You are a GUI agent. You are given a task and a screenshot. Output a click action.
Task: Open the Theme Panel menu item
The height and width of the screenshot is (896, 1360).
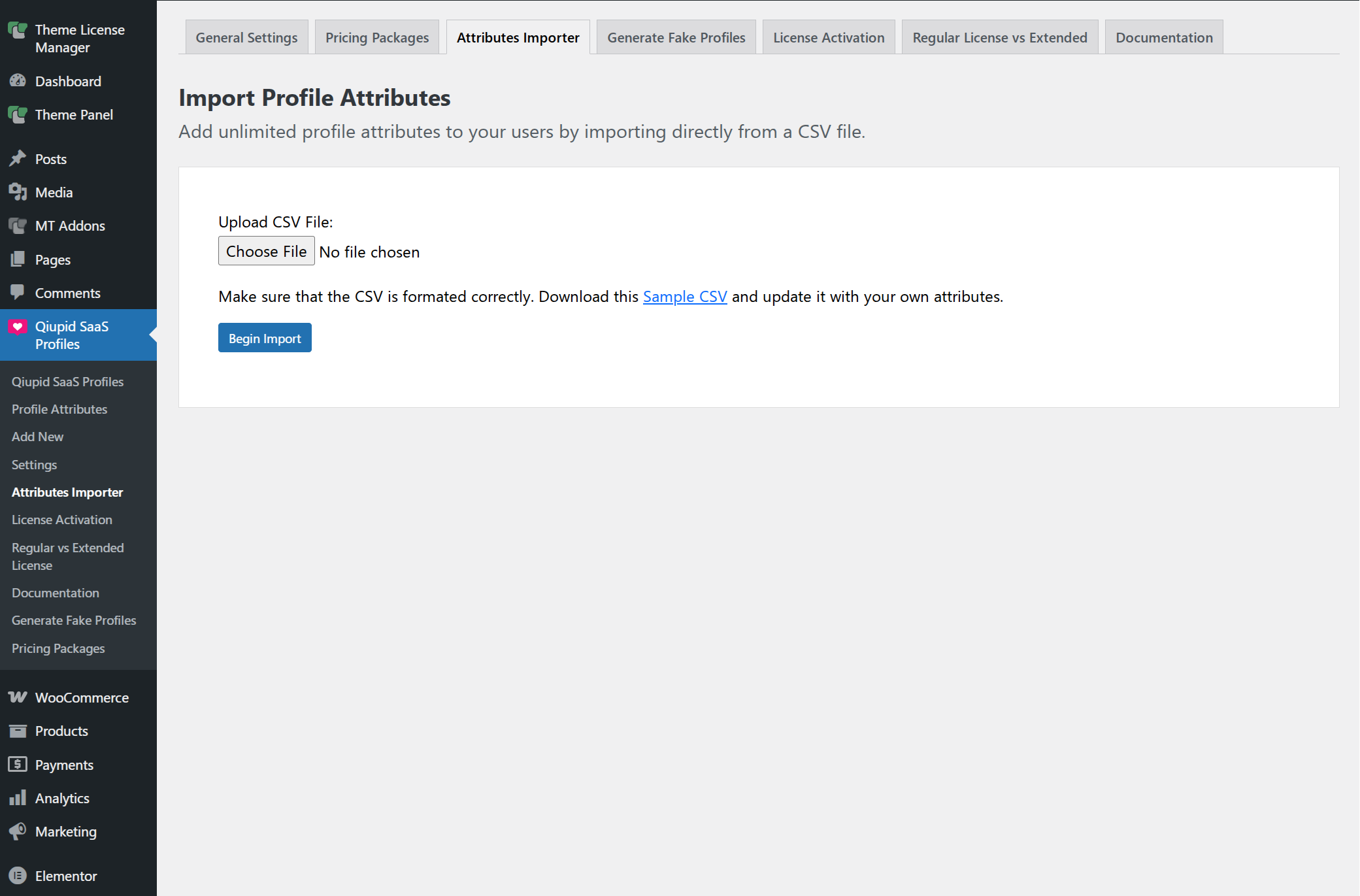[74, 115]
